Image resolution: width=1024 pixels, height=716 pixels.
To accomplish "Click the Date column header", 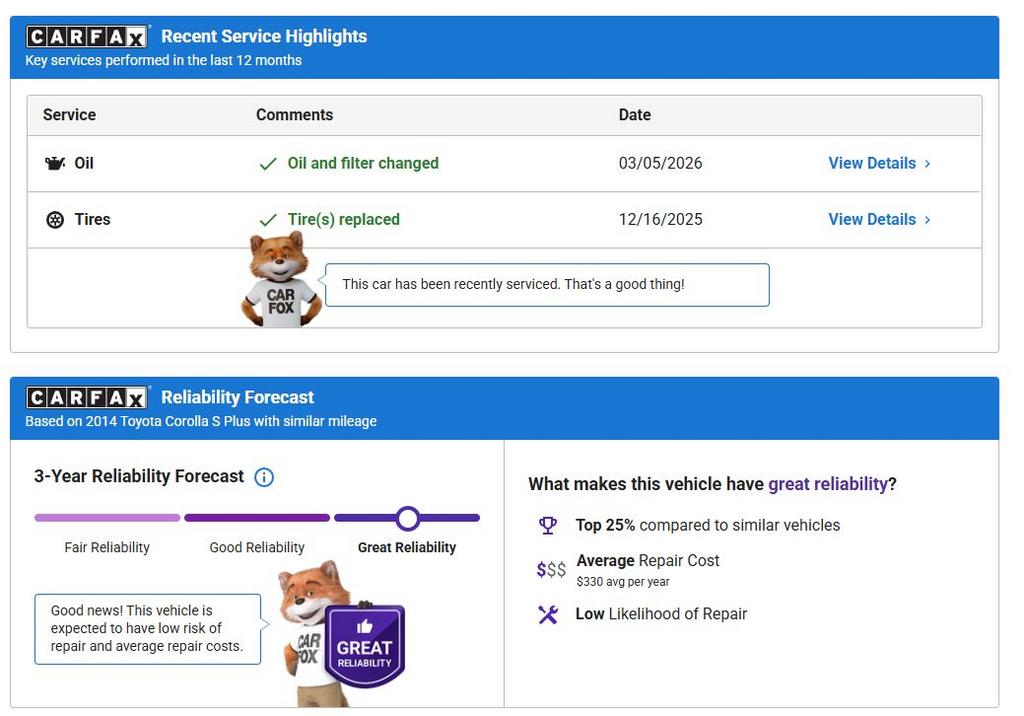I will point(635,115).
